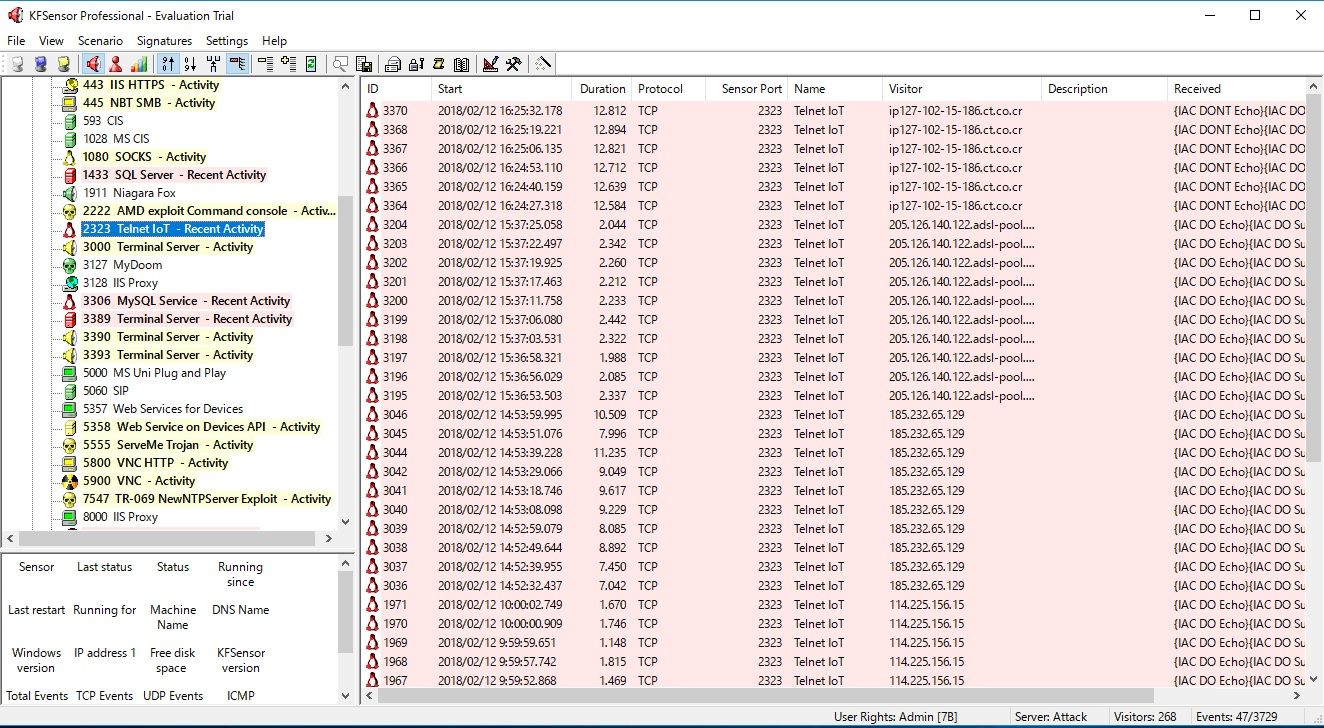Screen dimensions: 1324x728
Task: Select the 3306 MySQL Service tree item
Action: (x=186, y=301)
